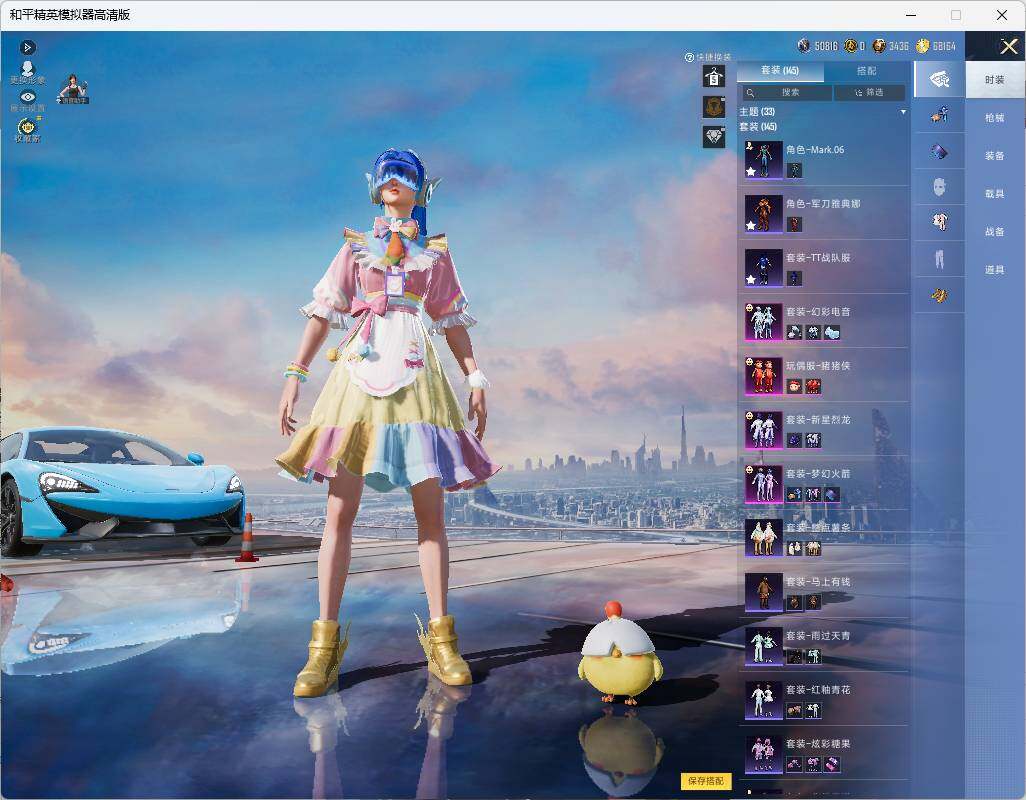Select the 套装-雨过天青 outfit thumbnail
The image size is (1026, 800).
coord(764,646)
